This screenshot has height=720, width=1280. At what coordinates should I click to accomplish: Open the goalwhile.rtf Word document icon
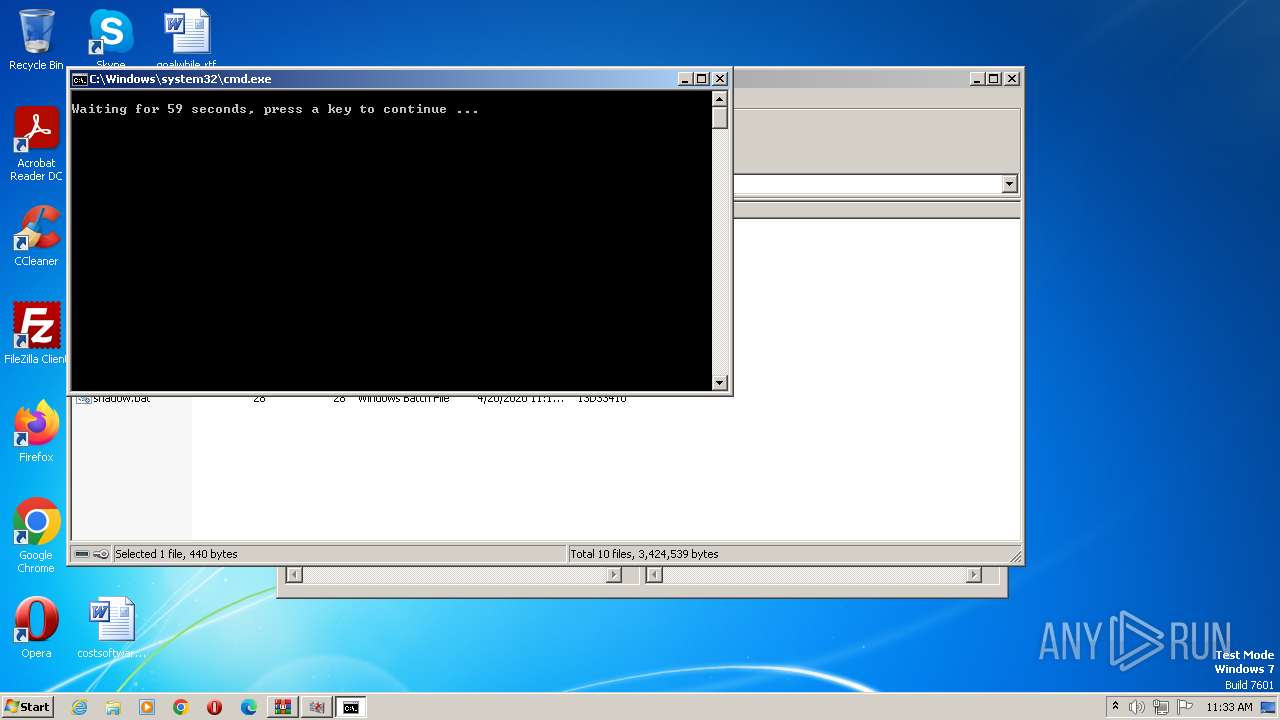[186, 38]
